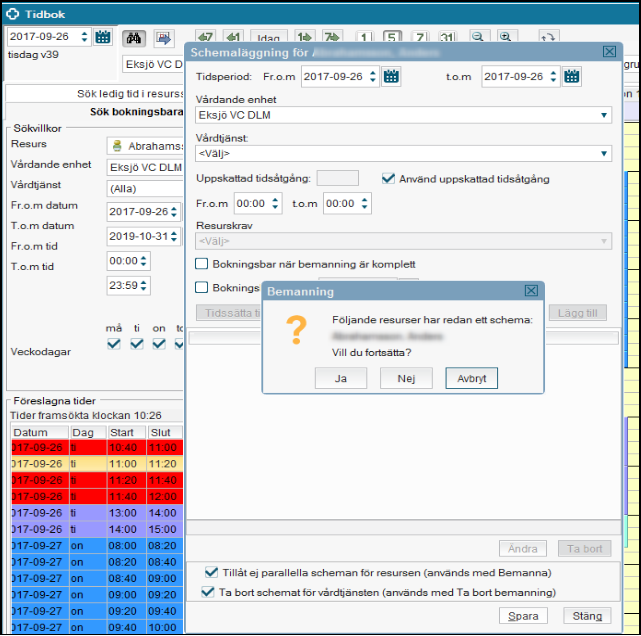Open calendar picker beside the main date field
This screenshot has height=636, width=641.
point(103,38)
